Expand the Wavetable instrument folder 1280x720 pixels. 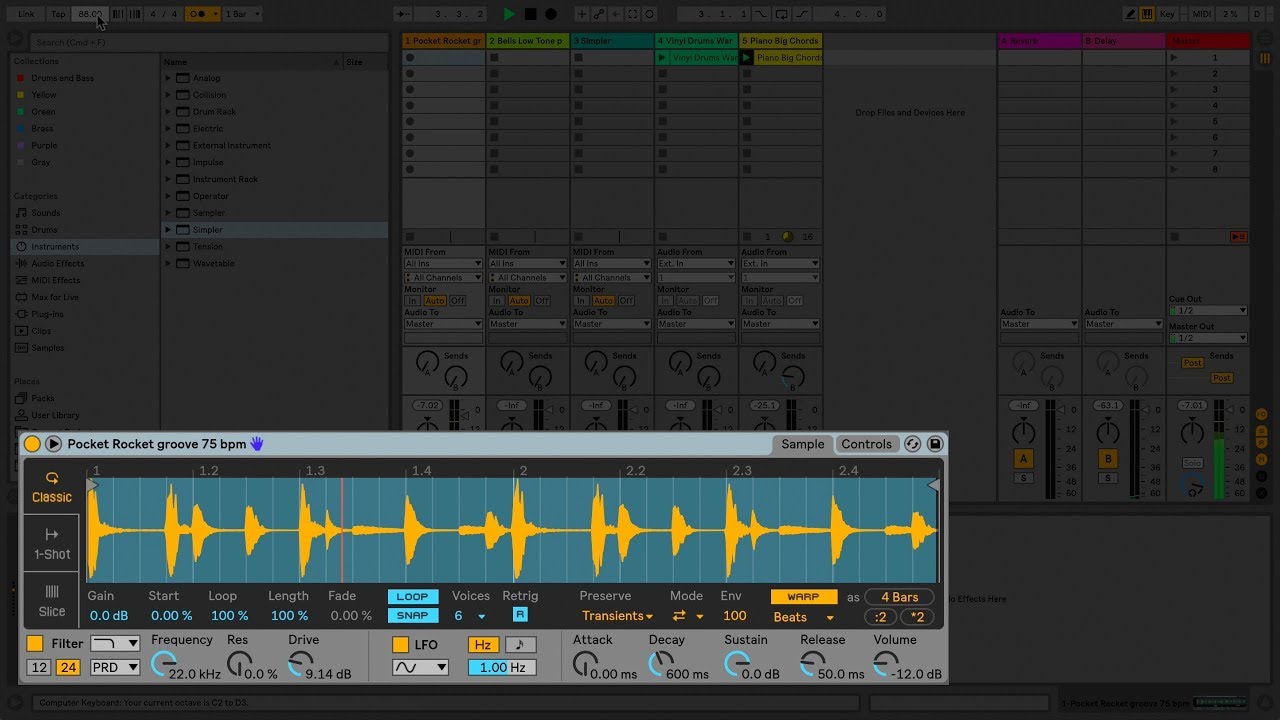(x=168, y=264)
